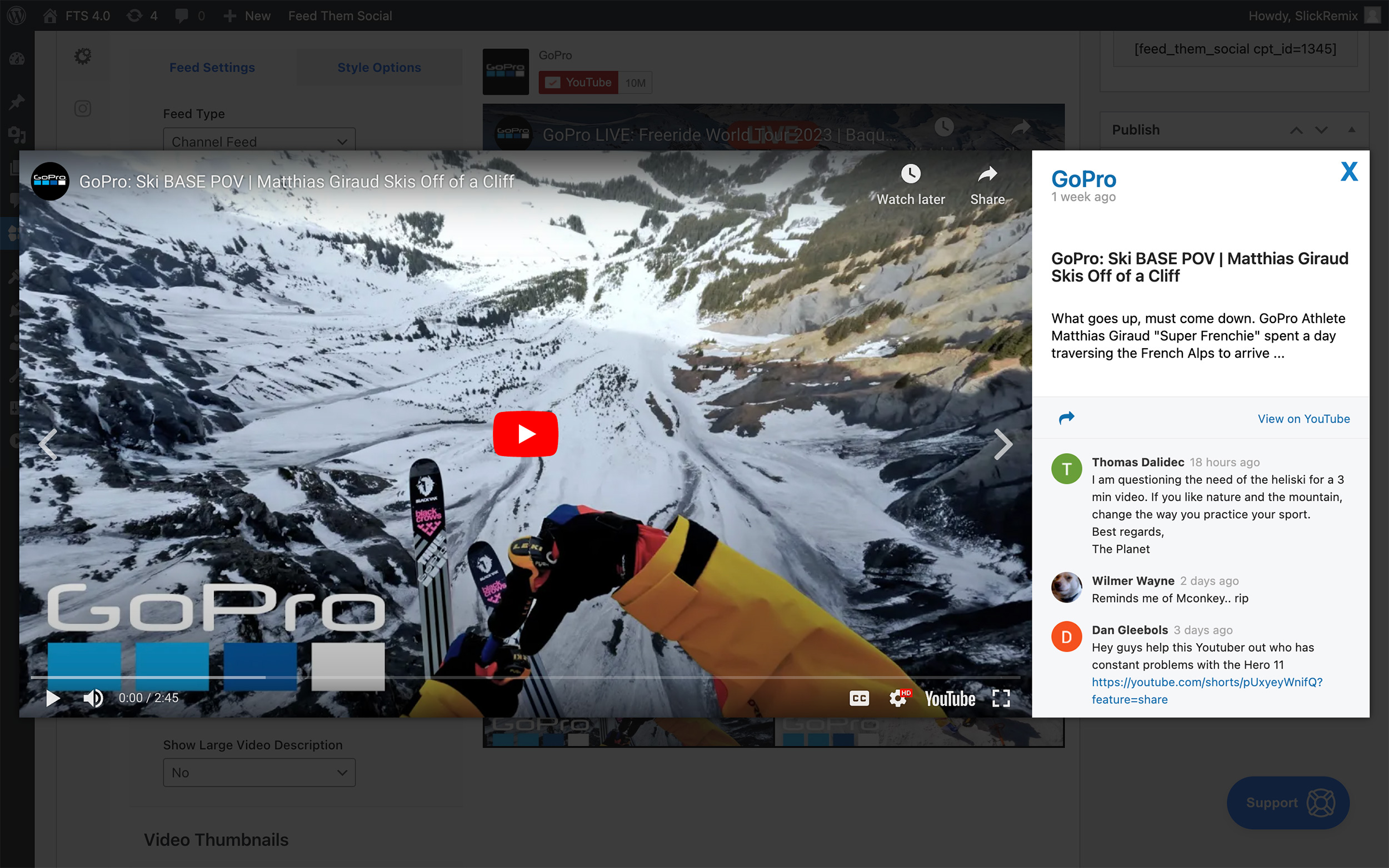Mute the video with the speaker icon
Image resolution: width=1389 pixels, height=868 pixels.
coord(93,698)
